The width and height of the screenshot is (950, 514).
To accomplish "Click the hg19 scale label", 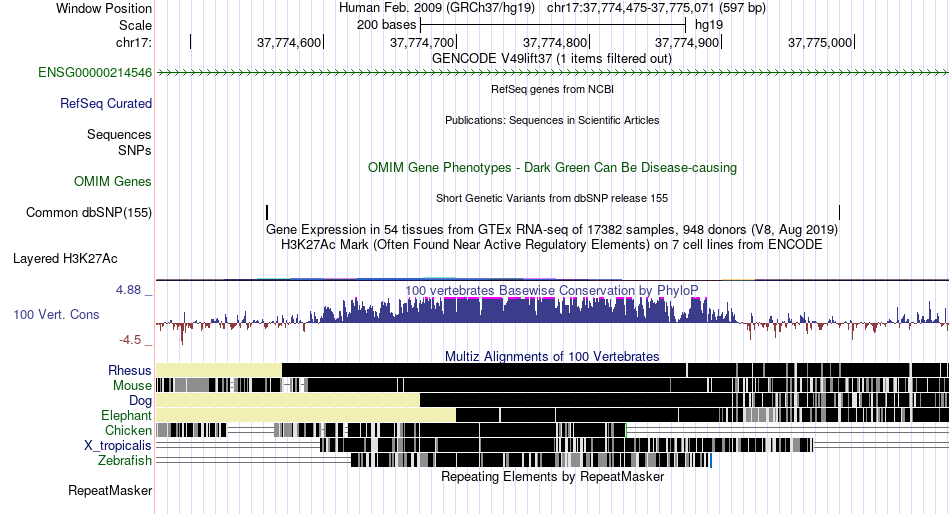I will point(709,25).
